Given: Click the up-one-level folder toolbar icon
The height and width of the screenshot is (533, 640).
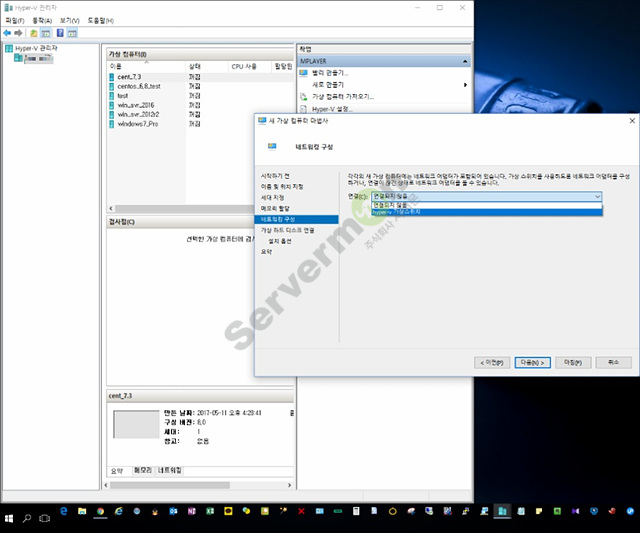Looking at the screenshot, I should tap(34, 33).
